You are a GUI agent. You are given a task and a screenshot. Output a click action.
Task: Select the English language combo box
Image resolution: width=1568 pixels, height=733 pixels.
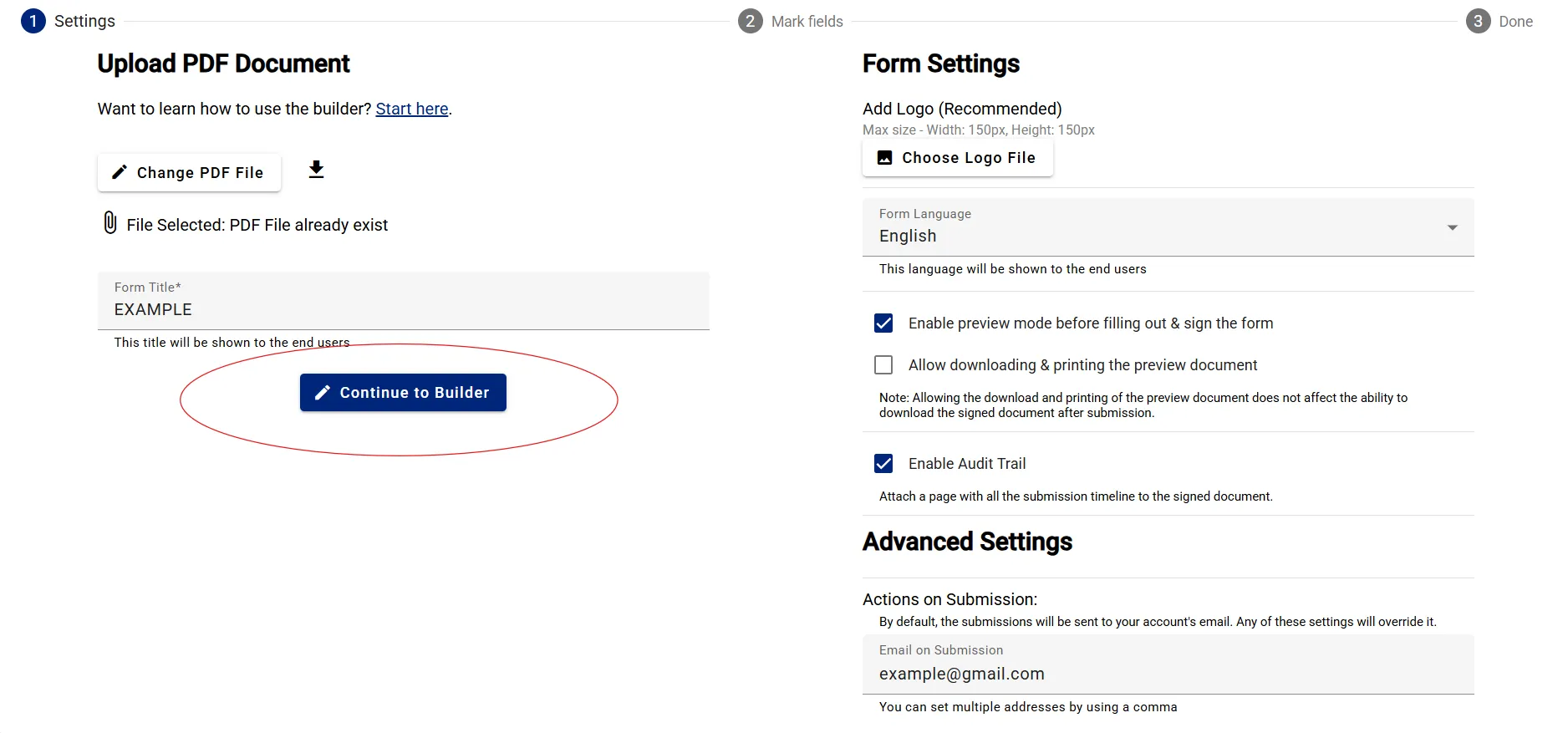click(1153, 236)
